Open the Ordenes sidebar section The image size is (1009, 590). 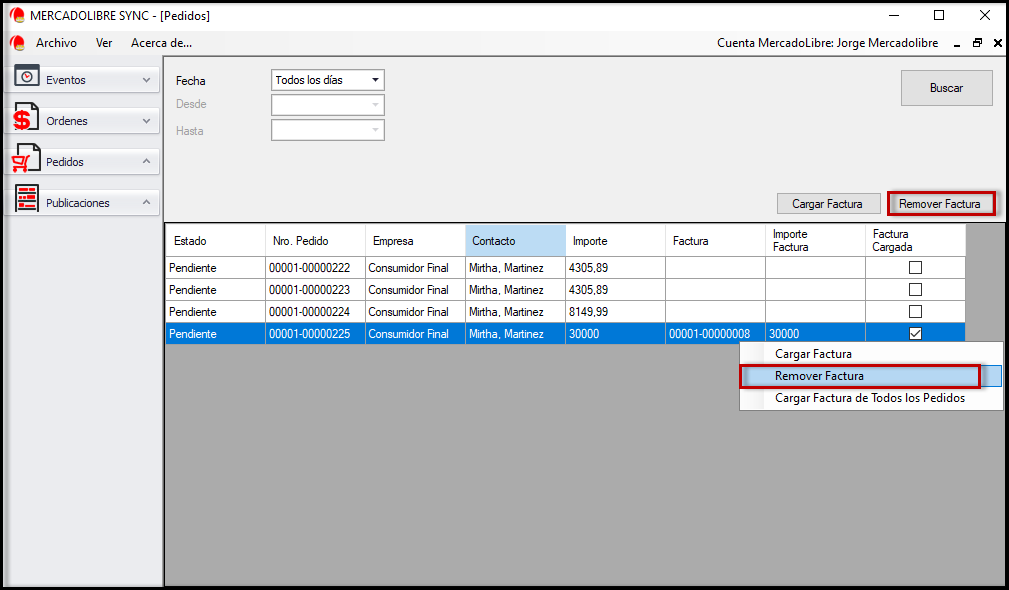click(x=82, y=121)
